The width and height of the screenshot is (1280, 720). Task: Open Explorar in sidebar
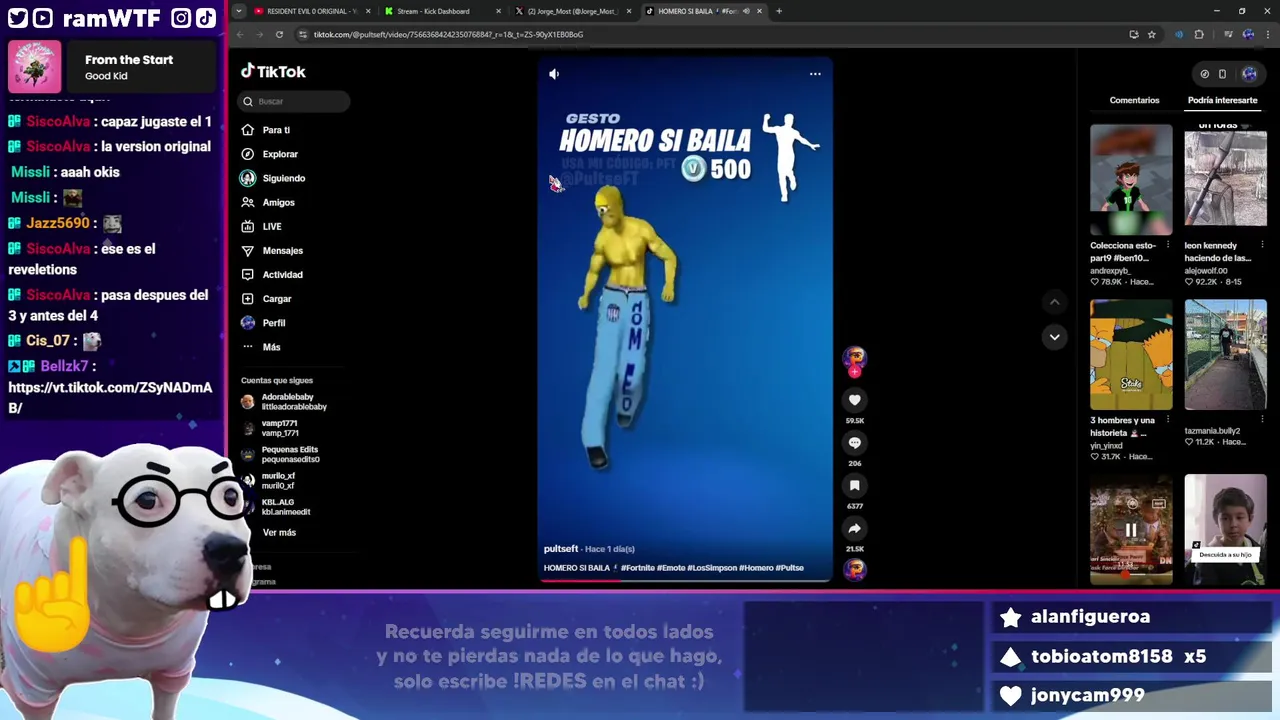tap(270, 154)
